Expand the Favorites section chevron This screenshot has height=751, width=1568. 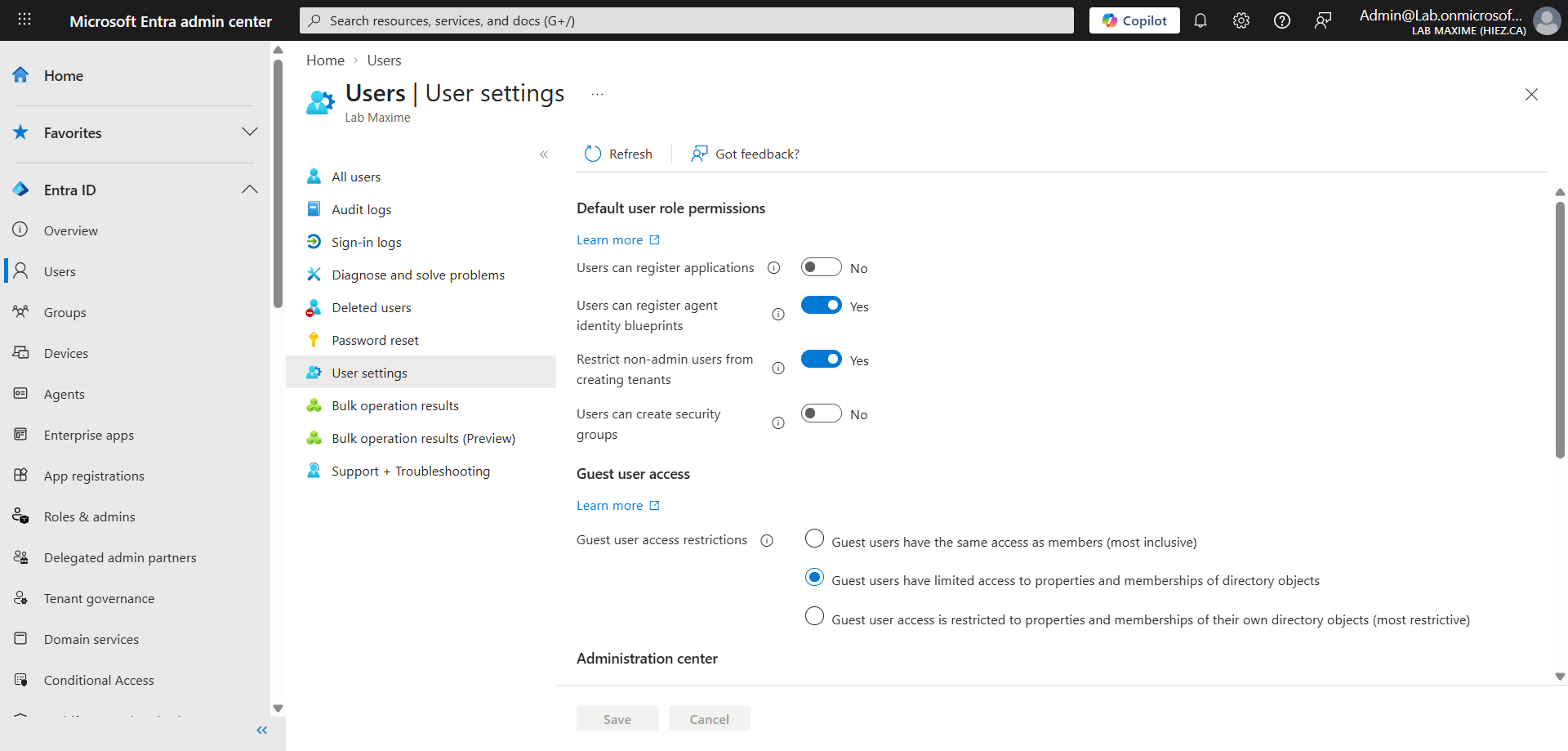pos(250,132)
